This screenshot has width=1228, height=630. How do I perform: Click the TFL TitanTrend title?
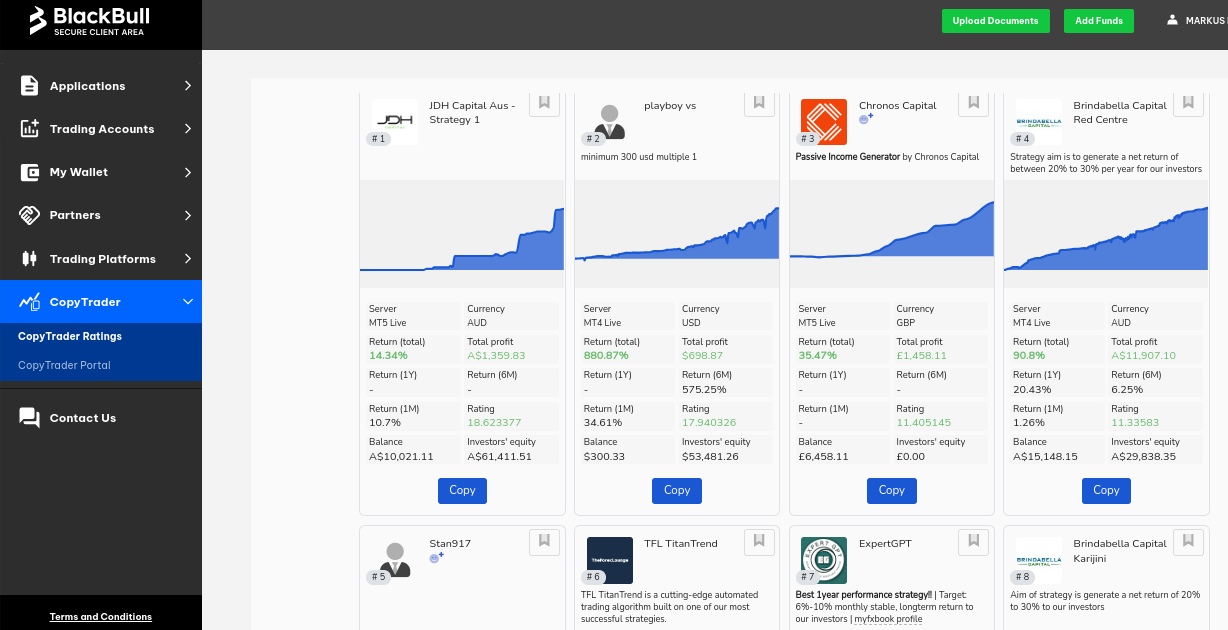click(681, 544)
